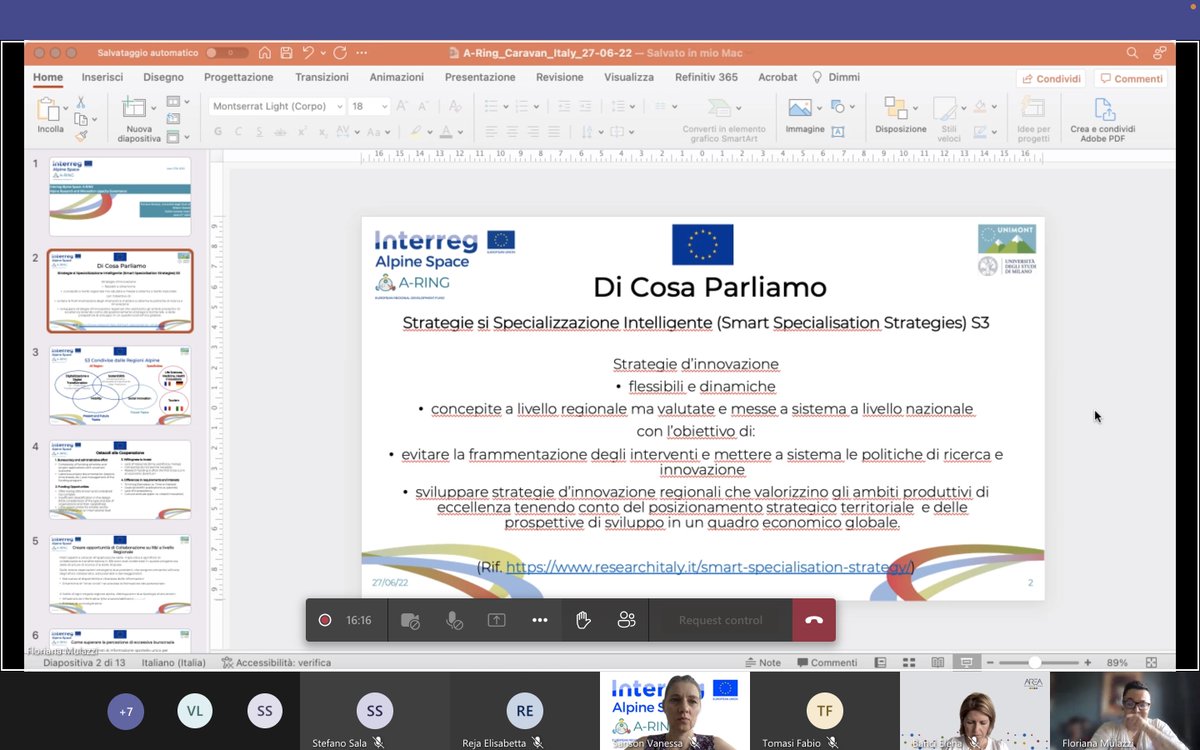
Task: Click Commenti in the status bar
Action: (826, 662)
